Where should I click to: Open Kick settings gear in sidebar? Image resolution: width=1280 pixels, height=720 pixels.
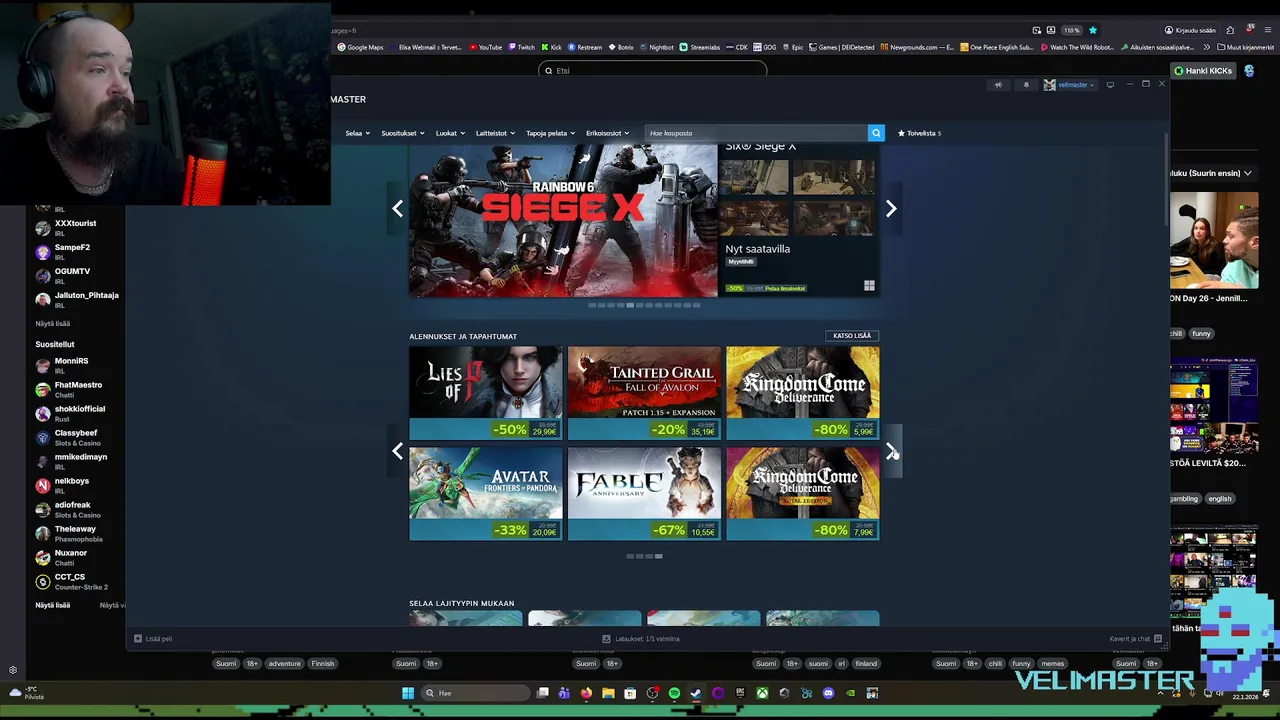[x=13, y=670]
